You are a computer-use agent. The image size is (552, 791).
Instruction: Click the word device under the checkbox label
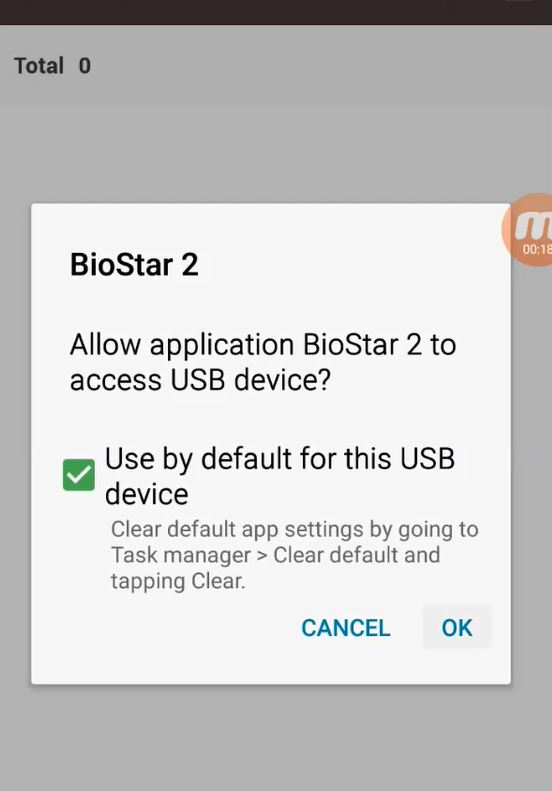click(147, 493)
